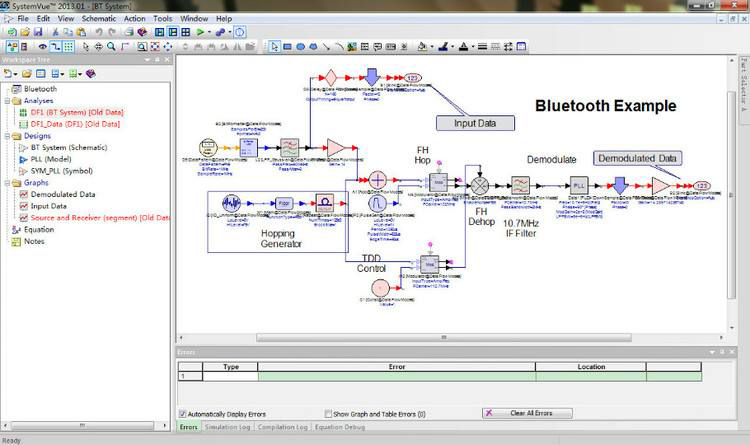Open the Run simulation dropdown arrow
The height and width of the screenshot is (445, 750).
point(209,33)
